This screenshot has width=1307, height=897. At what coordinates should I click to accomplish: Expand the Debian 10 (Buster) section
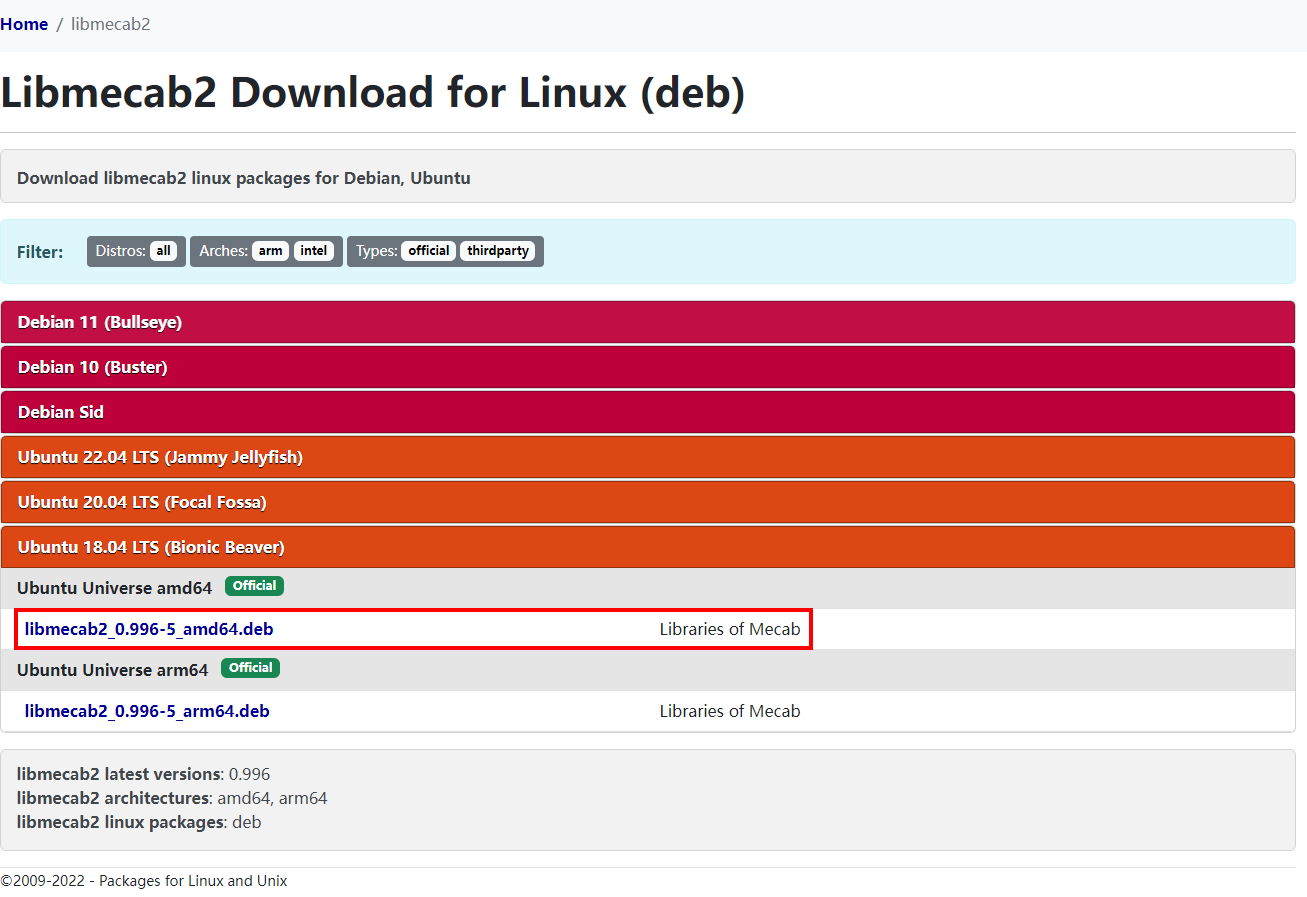point(93,367)
